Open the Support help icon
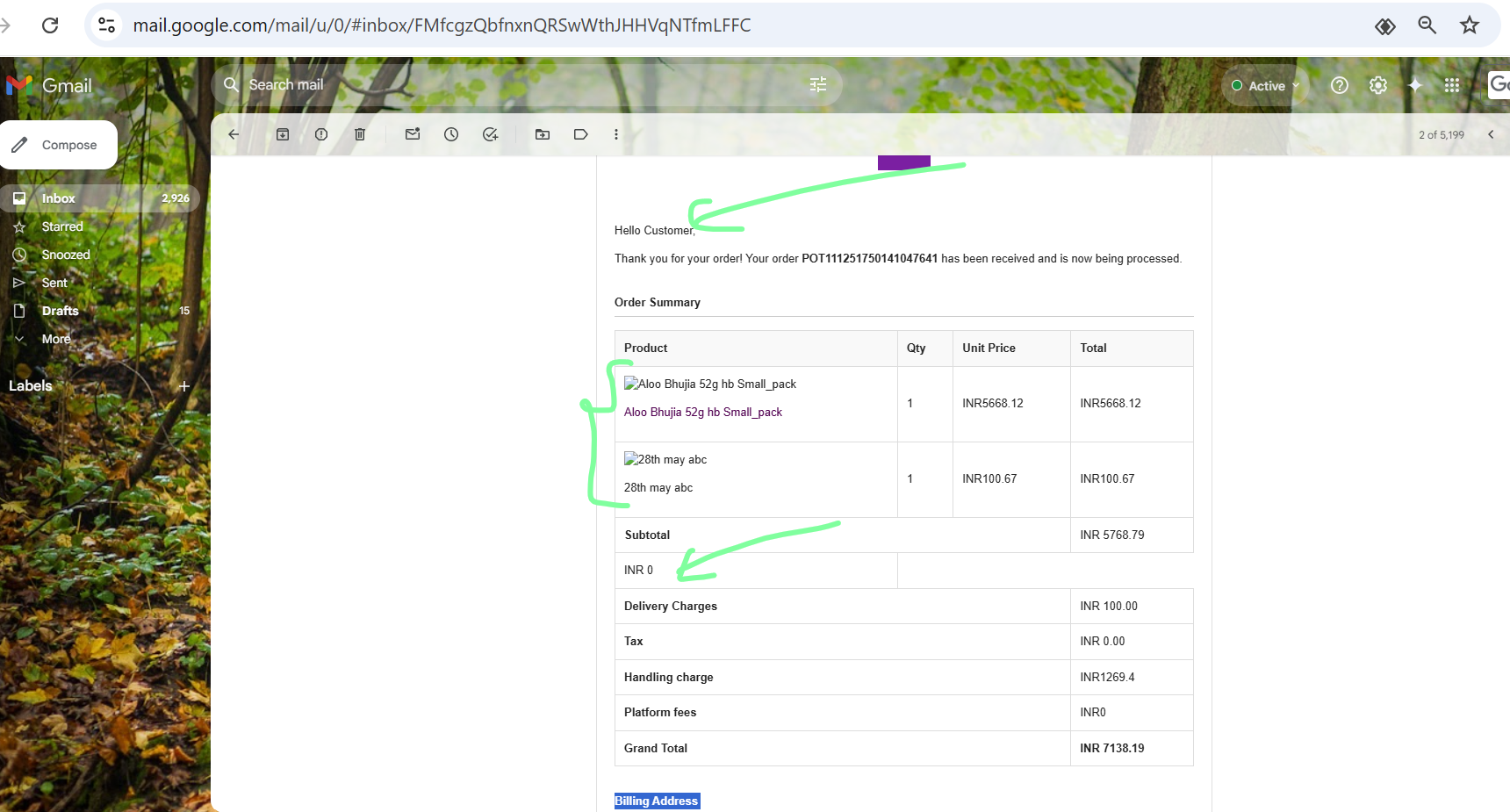 (x=1340, y=85)
